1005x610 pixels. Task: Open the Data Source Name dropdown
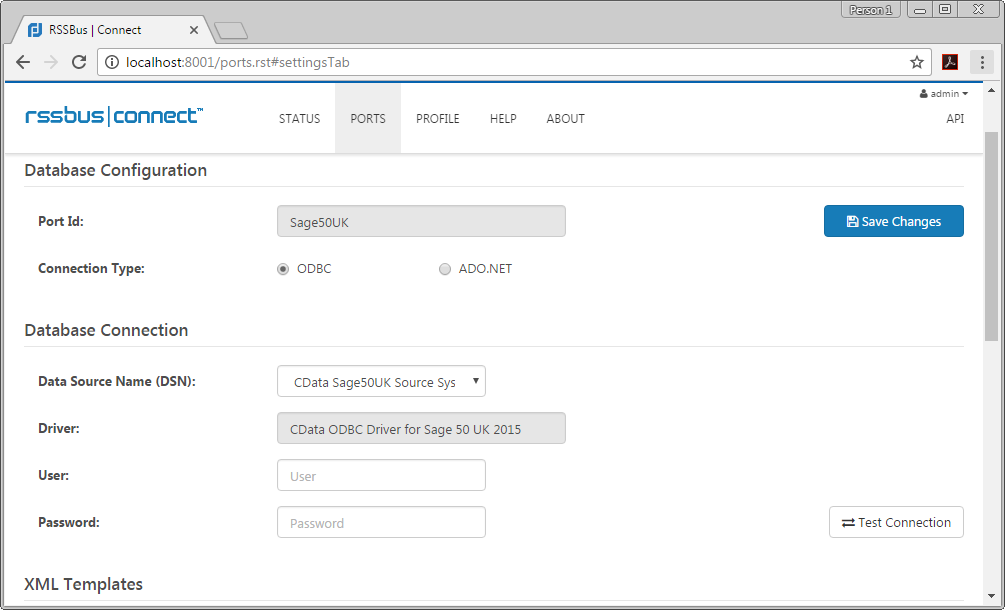(x=381, y=381)
